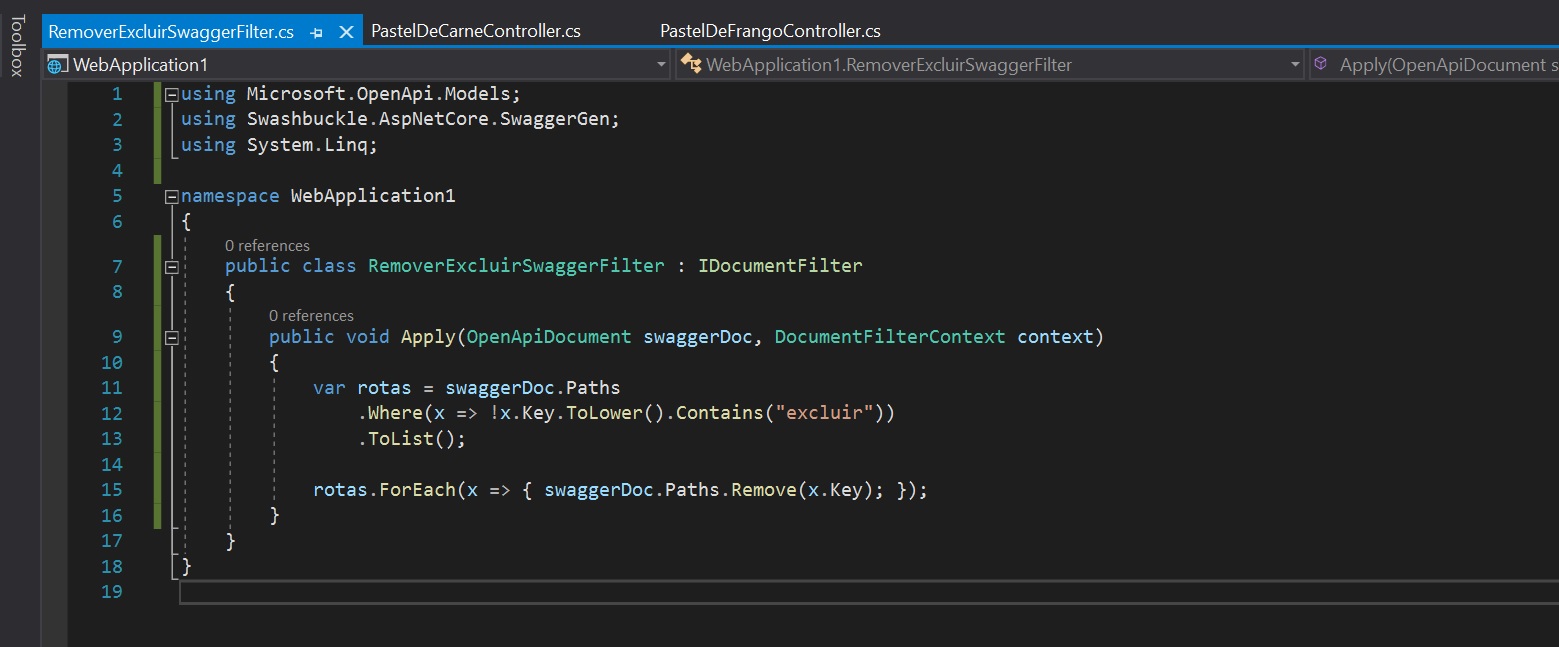Place cursor on the "excluir" string literal
Image resolution: width=1559 pixels, height=647 pixels.
(818, 413)
